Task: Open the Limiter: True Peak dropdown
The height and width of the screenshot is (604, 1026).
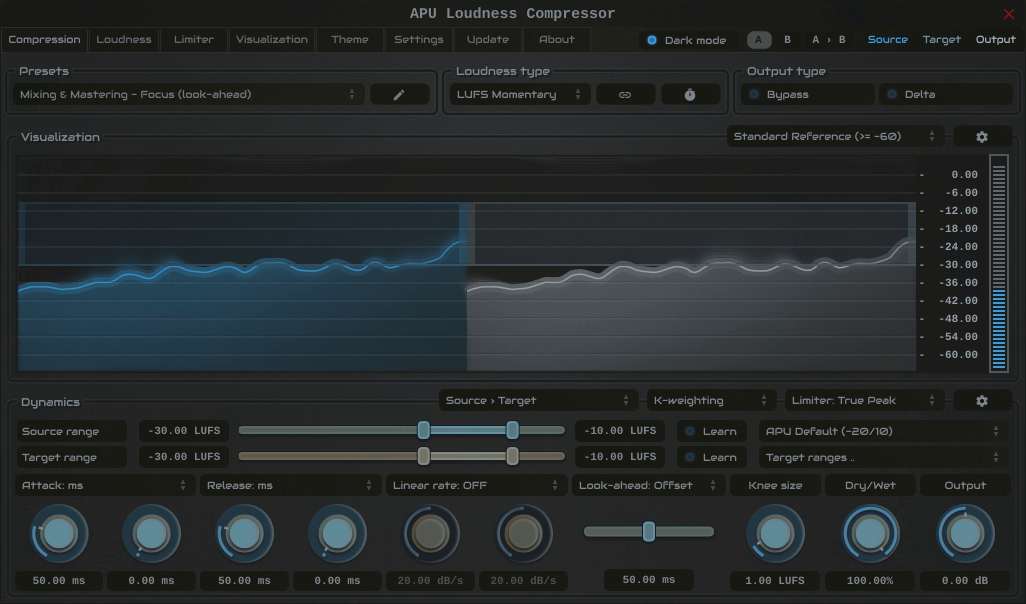Action: point(864,400)
